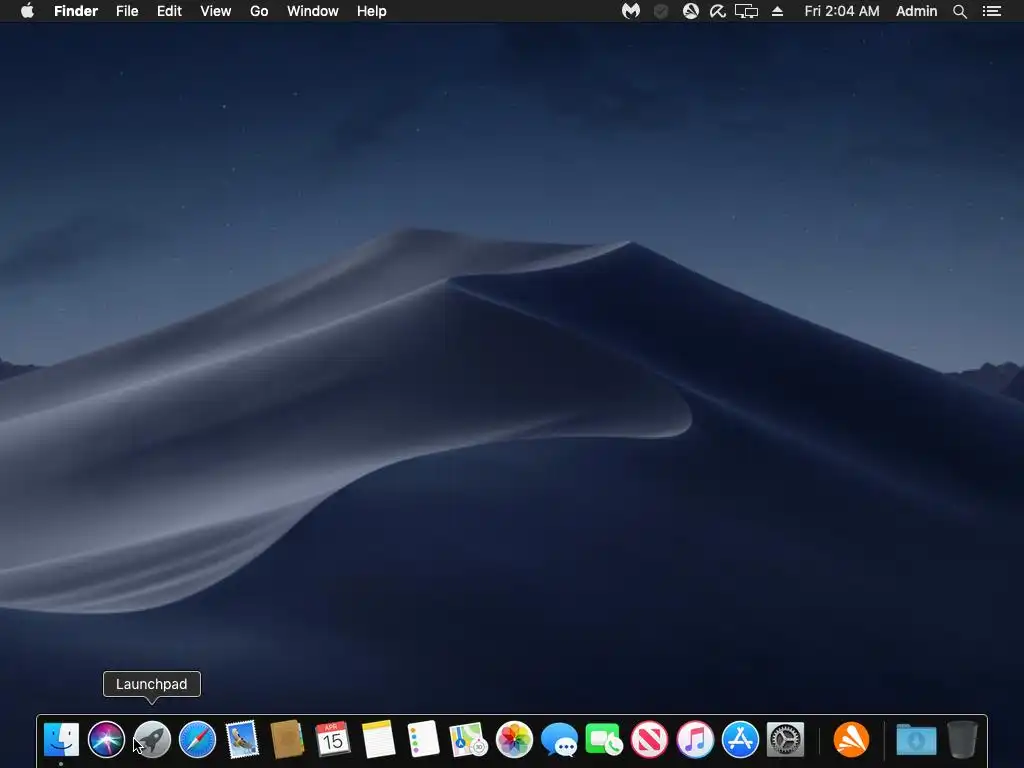Open FaceTime green camera icon
This screenshot has width=1024, height=768.
coord(604,740)
